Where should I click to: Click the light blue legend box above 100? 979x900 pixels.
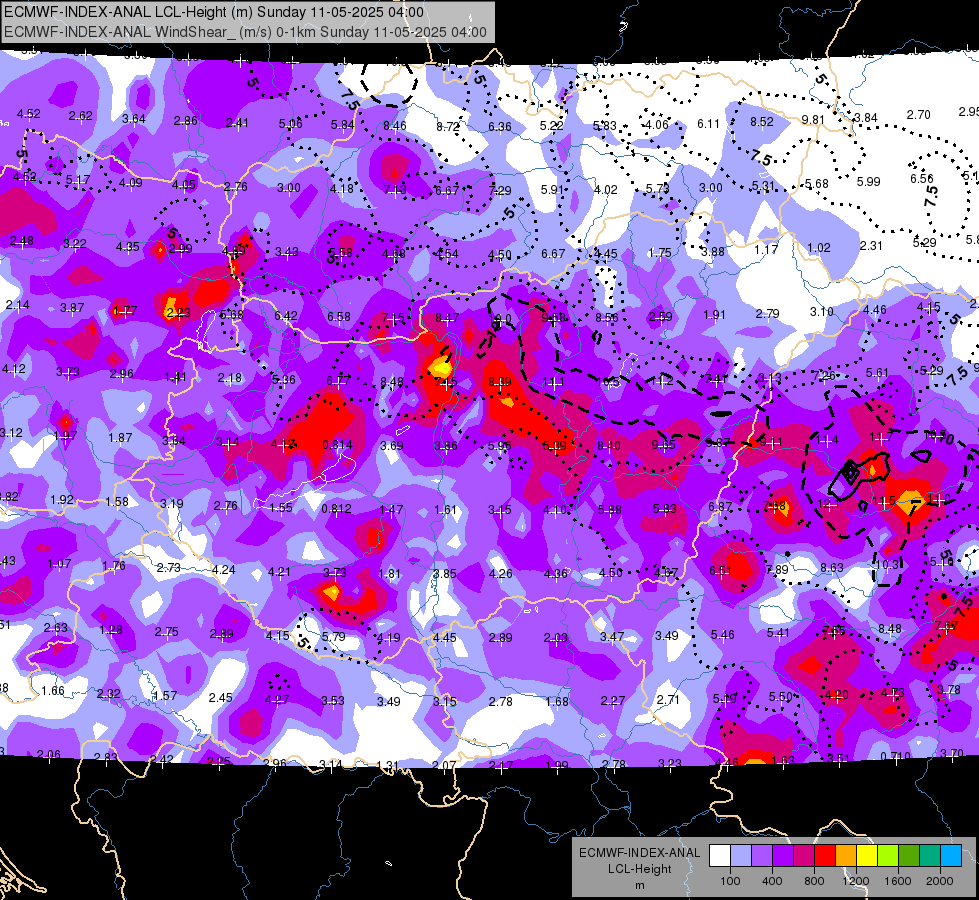click(x=740, y=856)
